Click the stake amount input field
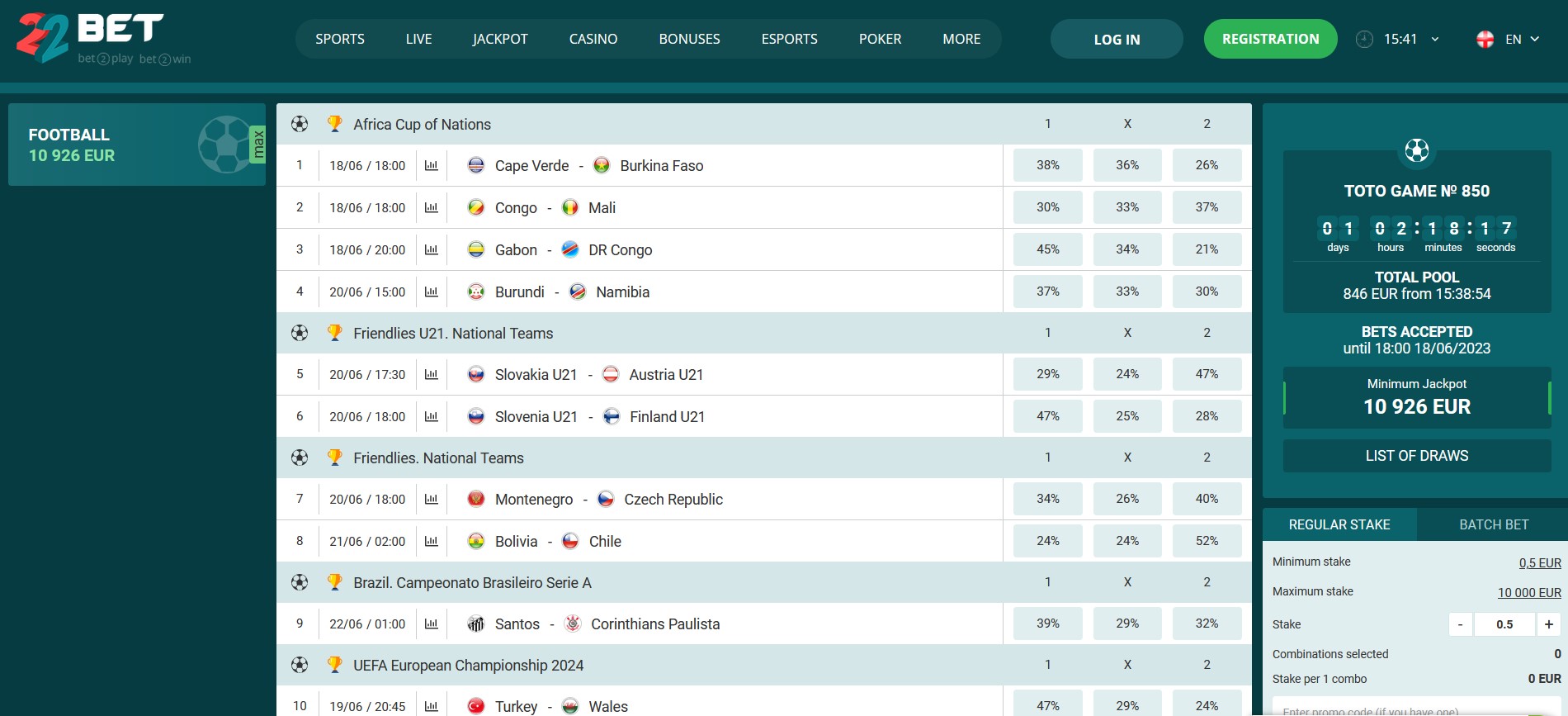 pos(1504,624)
